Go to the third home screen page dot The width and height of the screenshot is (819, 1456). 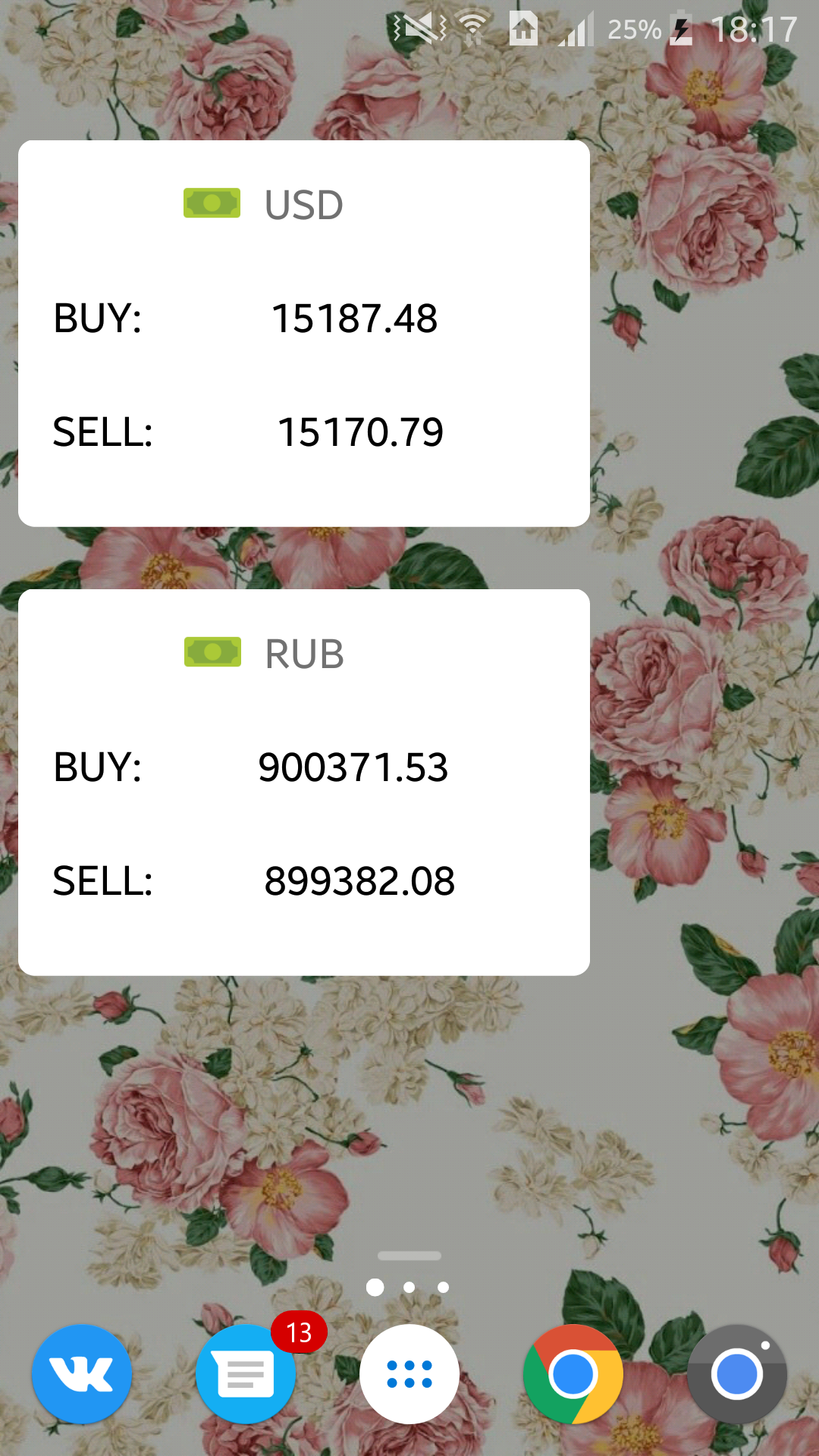pos(444,1287)
